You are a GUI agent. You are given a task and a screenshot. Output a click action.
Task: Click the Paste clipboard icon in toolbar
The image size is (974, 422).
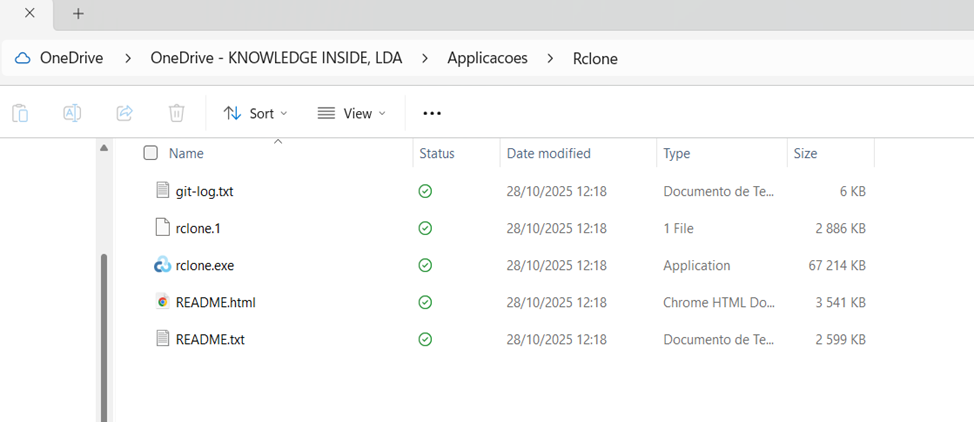pos(20,113)
